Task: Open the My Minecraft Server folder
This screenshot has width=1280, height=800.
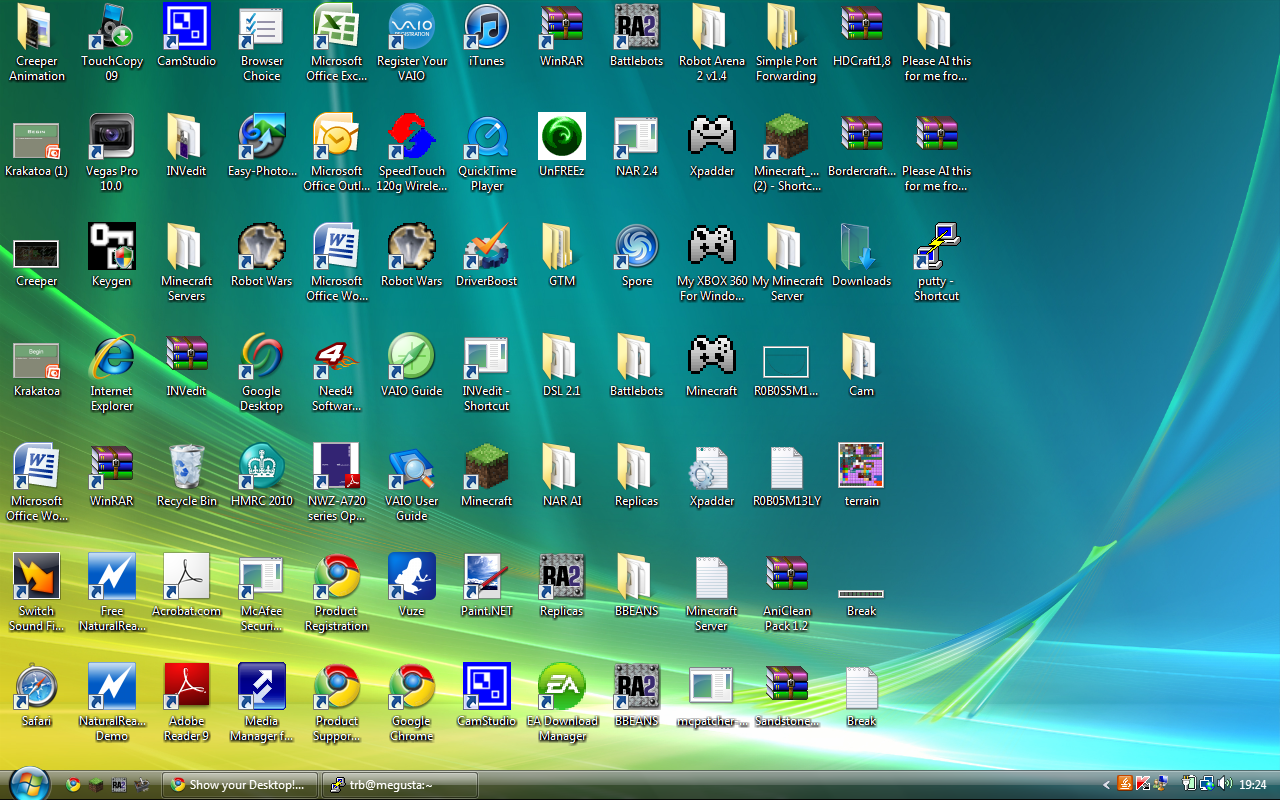Action: click(787, 247)
